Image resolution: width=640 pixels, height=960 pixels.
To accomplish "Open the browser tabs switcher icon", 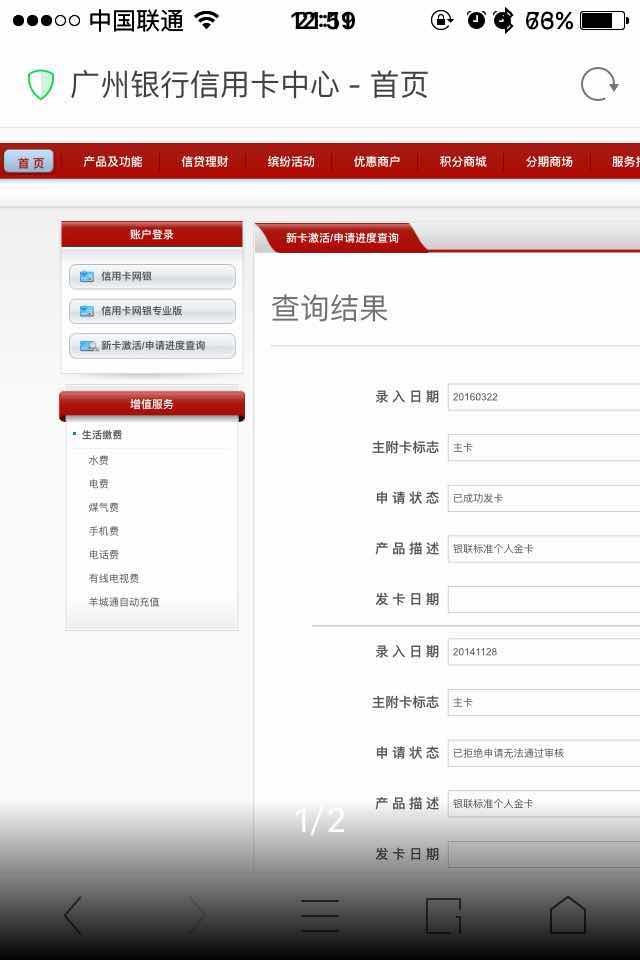I will point(443,915).
